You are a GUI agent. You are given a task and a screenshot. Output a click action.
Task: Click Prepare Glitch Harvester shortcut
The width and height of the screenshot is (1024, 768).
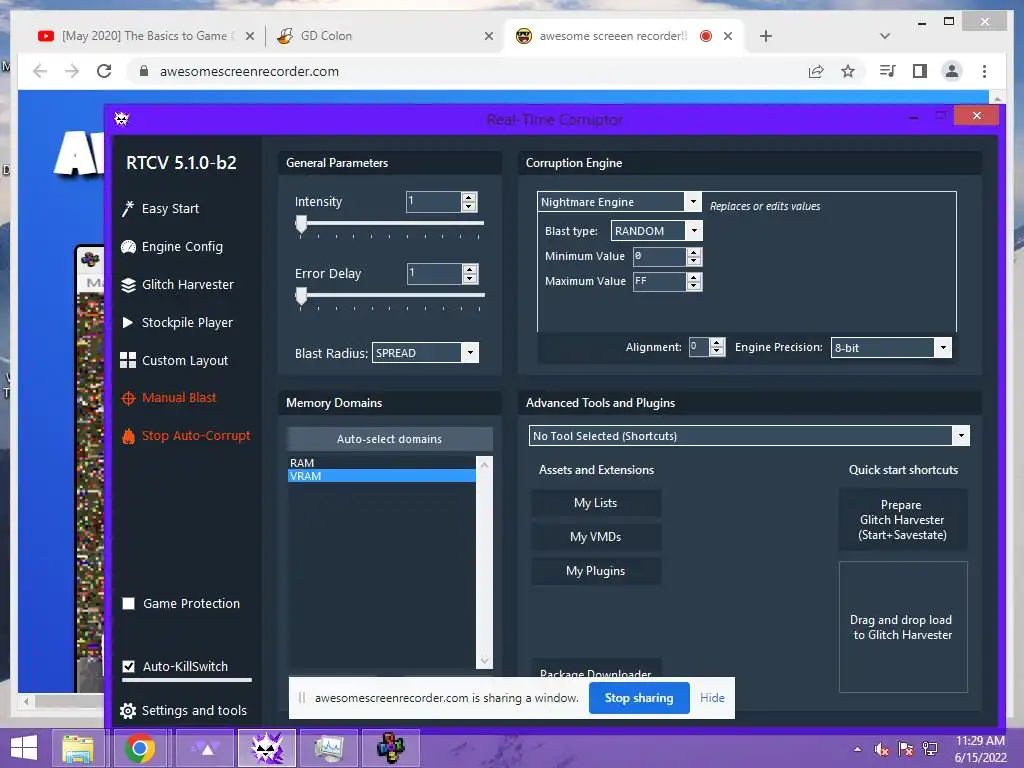pos(903,520)
